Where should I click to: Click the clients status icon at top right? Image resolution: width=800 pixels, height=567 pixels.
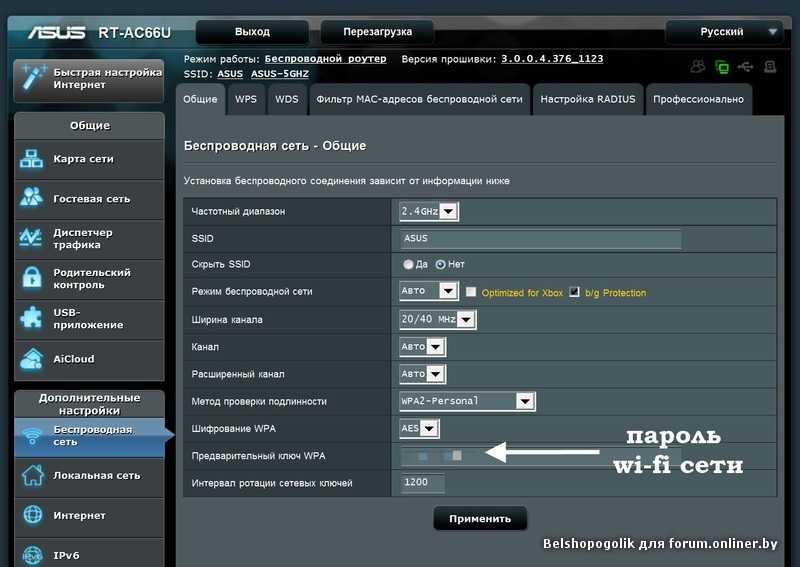[x=698, y=66]
